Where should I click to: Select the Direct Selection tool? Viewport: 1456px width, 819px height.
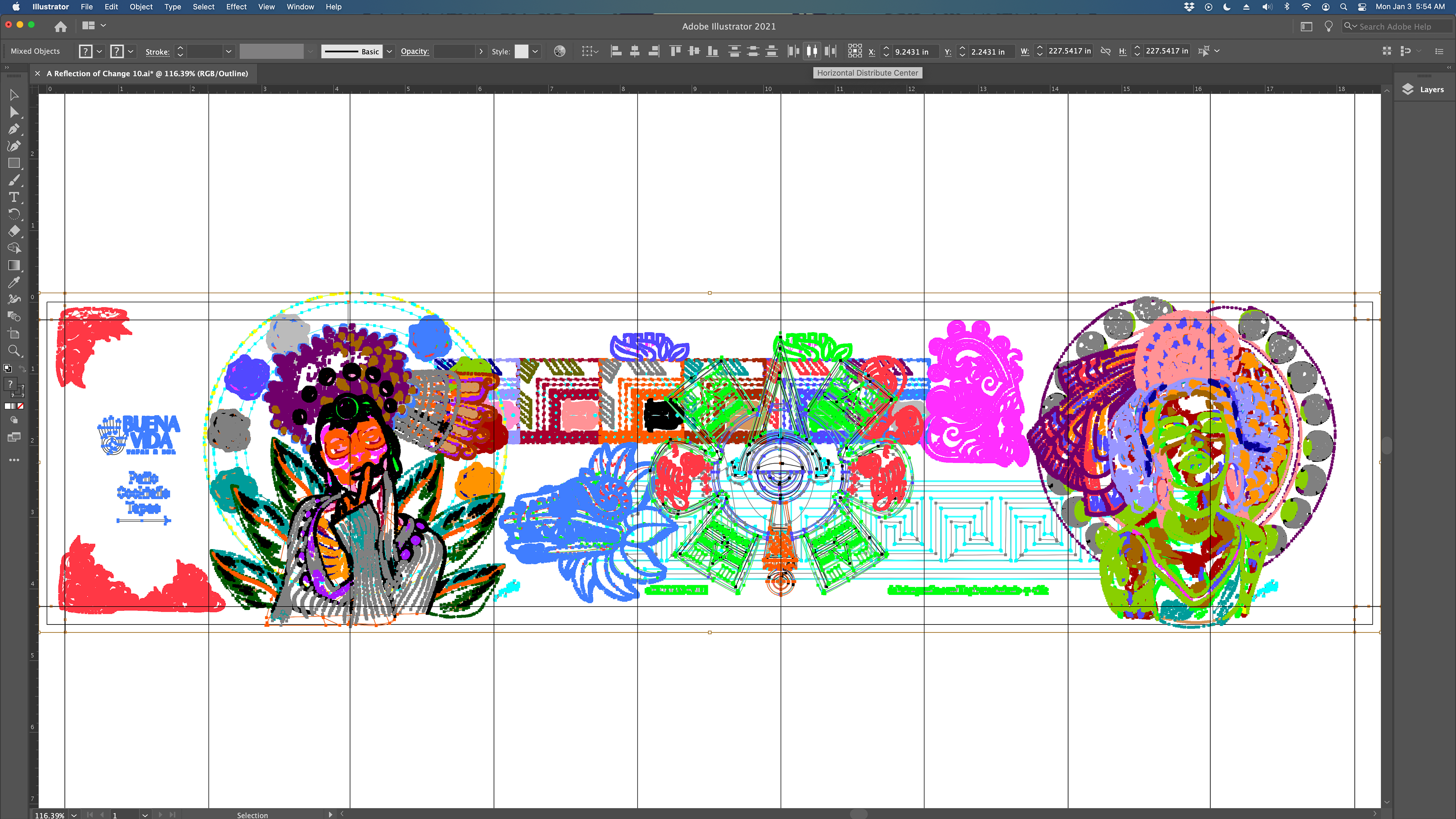pyautogui.click(x=14, y=112)
